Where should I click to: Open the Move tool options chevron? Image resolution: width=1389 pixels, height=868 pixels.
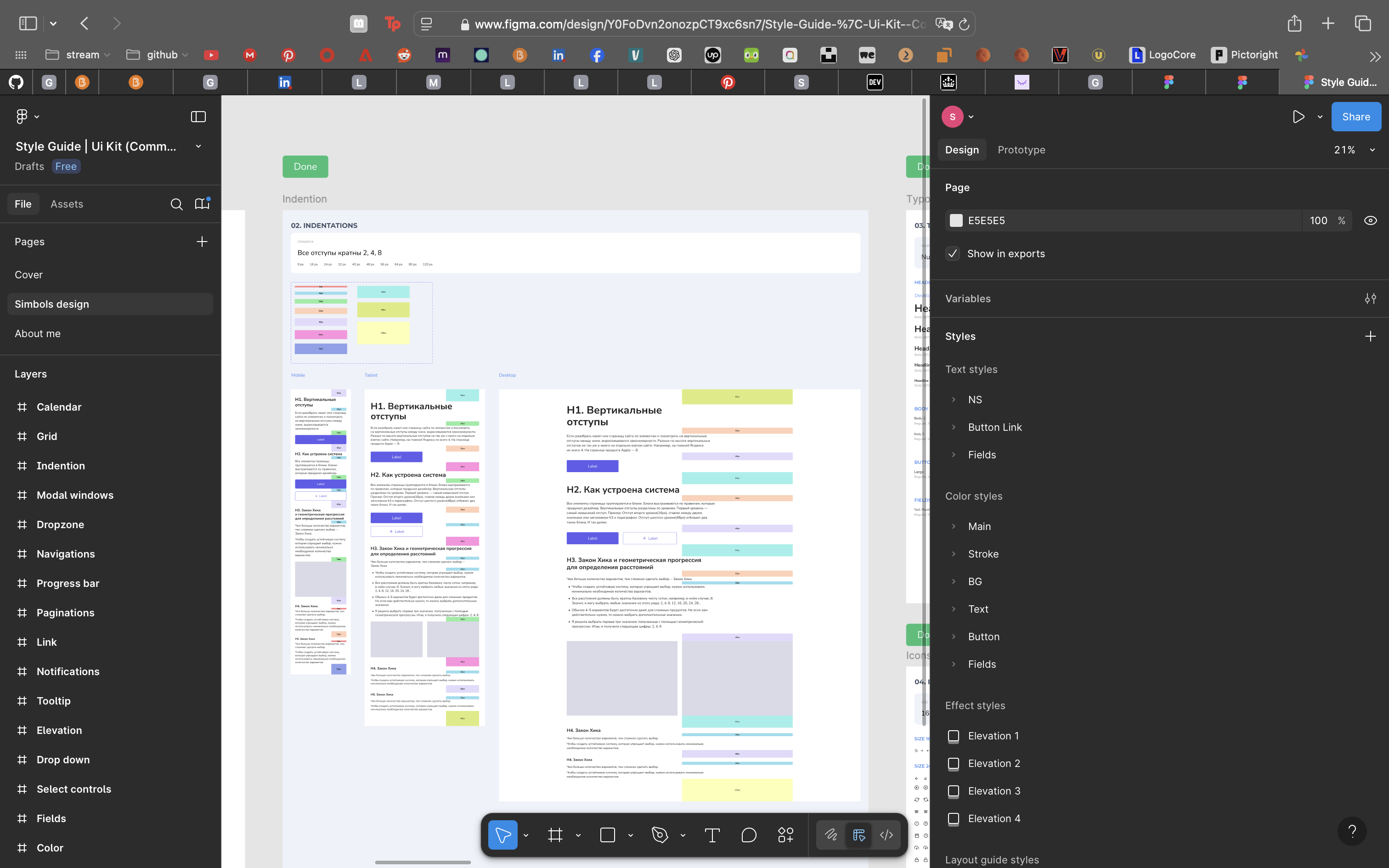coord(526,835)
